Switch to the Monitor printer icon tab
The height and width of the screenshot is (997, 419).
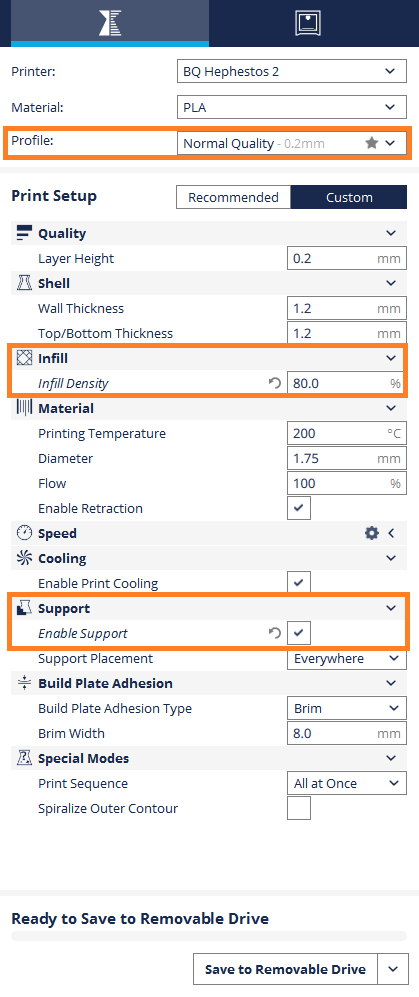(308, 23)
